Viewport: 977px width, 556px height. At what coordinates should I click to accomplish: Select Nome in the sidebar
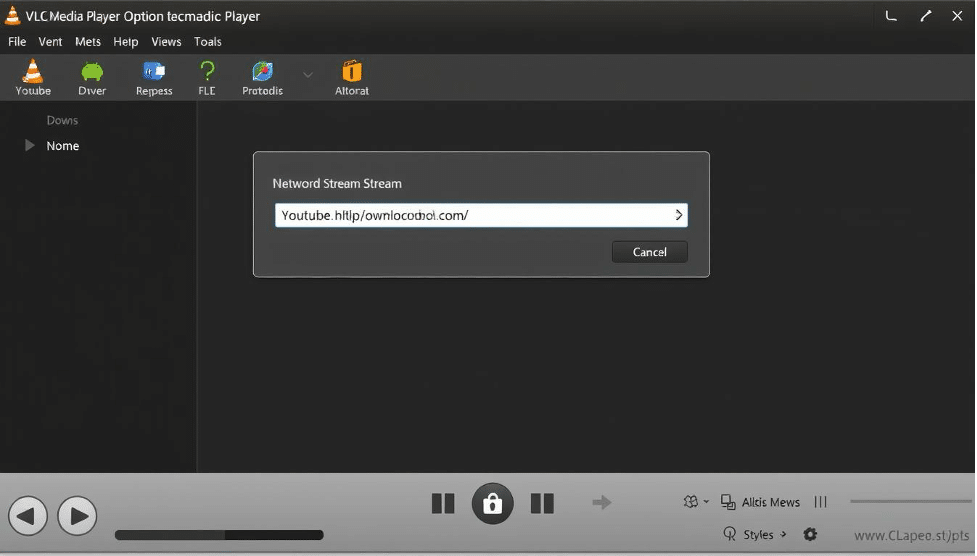point(63,146)
